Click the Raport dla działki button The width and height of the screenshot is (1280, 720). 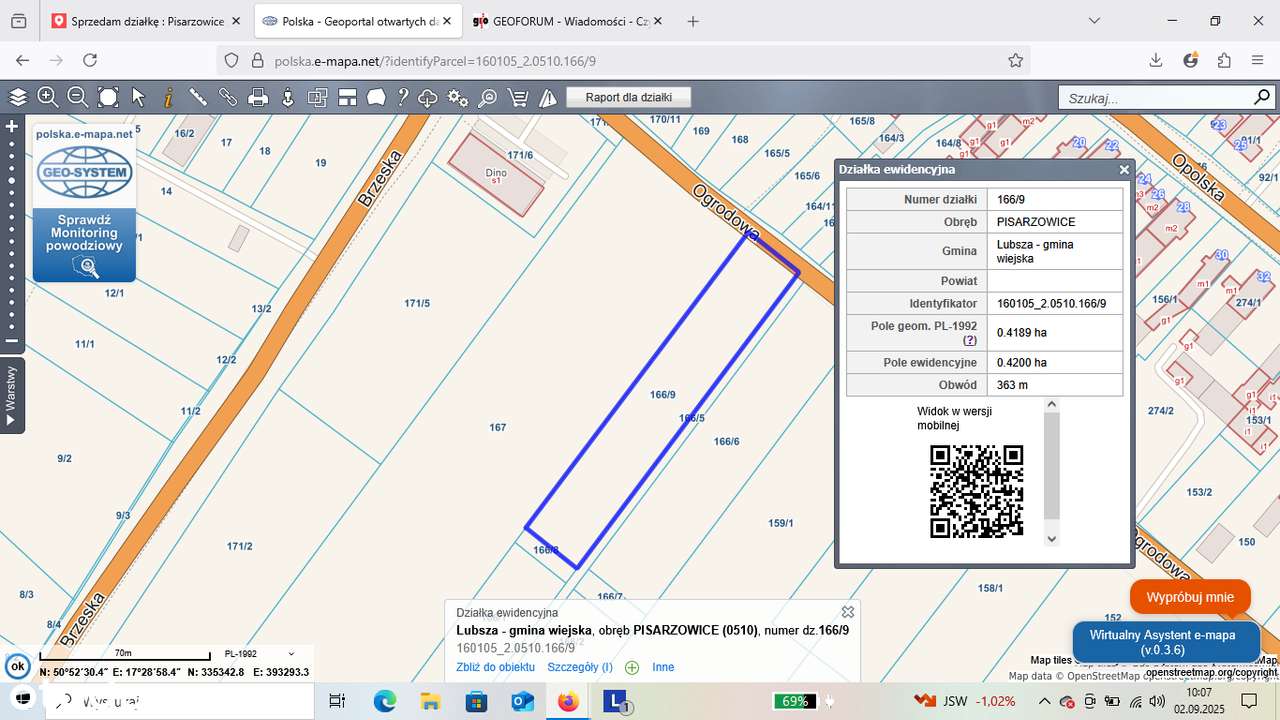pyautogui.click(x=629, y=97)
